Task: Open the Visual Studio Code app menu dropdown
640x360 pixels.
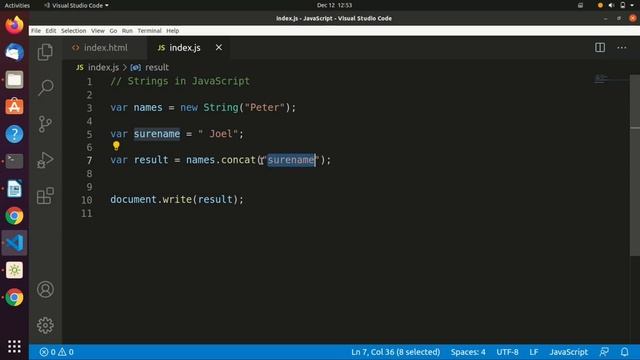Action: pyautogui.click(x=77, y=5)
